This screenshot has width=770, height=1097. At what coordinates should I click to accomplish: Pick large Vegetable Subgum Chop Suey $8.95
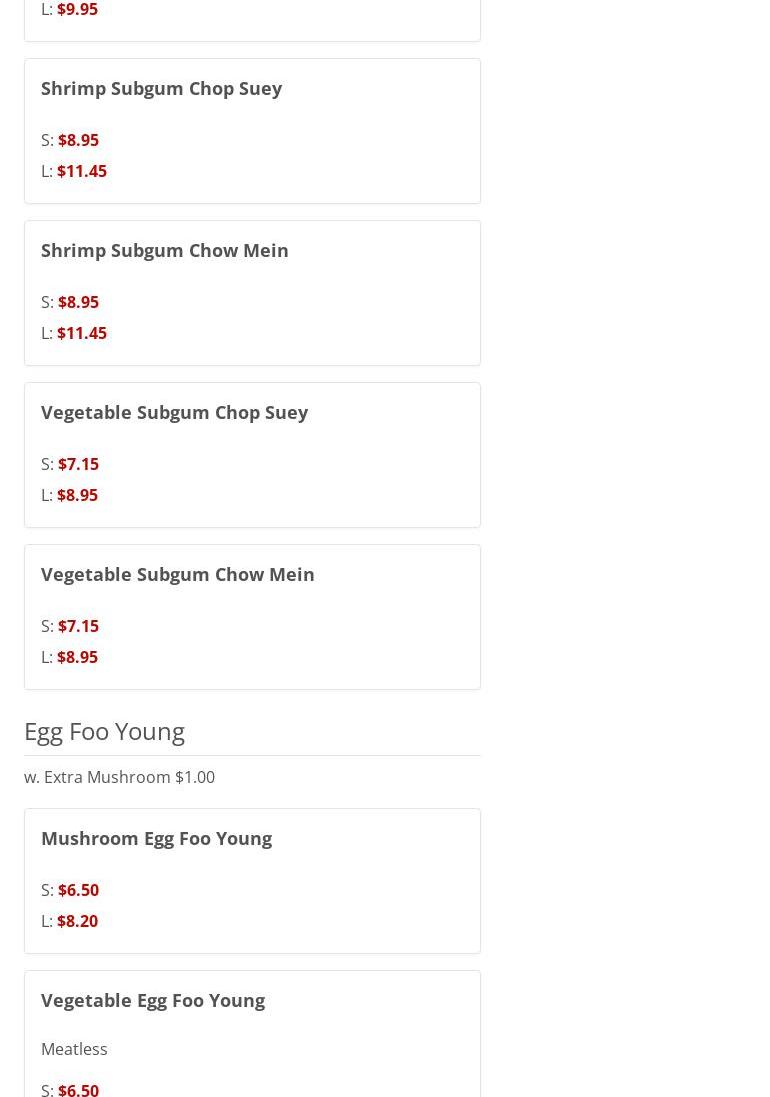(x=77, y=495)
